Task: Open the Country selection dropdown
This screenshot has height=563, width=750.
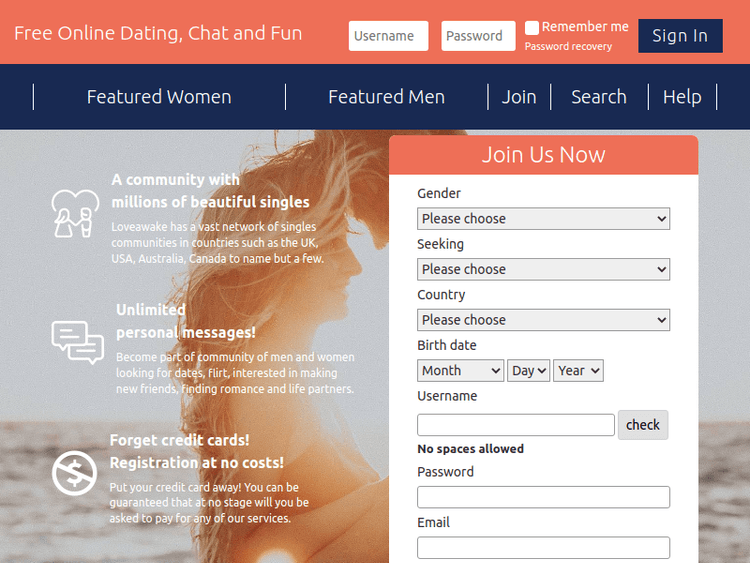Action: (x=543, y=320)
